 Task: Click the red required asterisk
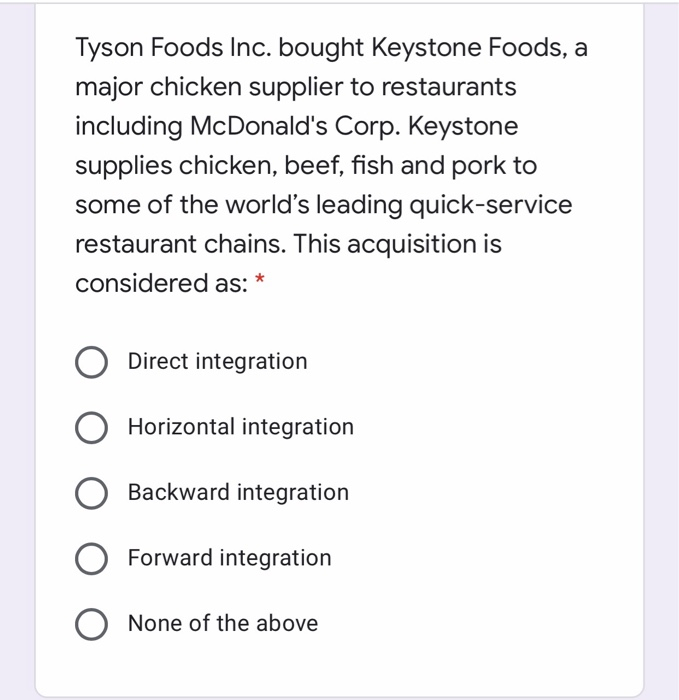pyautogui.click(x=259, y=280)
